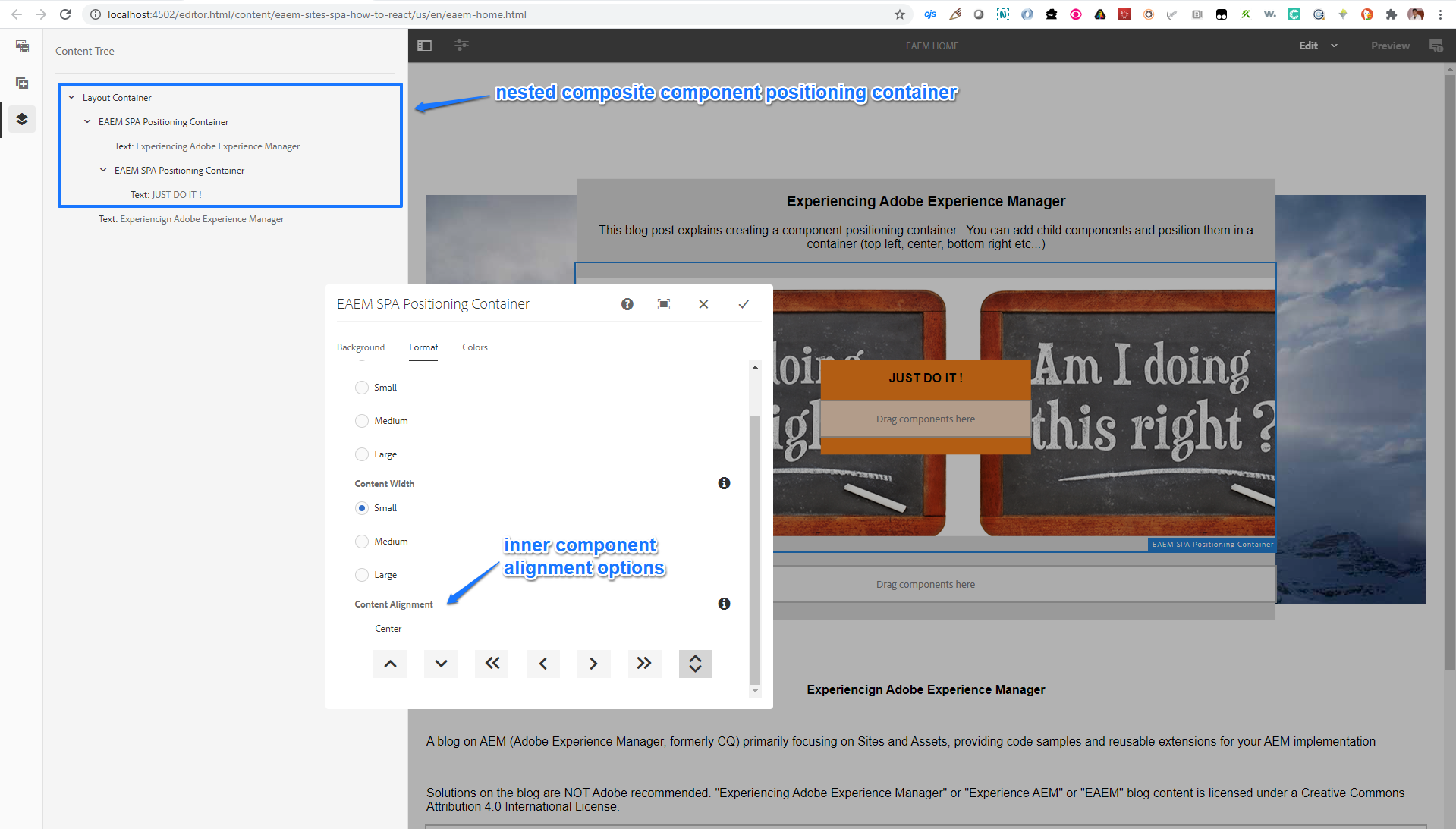Switch to the Colors tab
This screenshot has height=829, width=1456.
click(x=475, y=347)
